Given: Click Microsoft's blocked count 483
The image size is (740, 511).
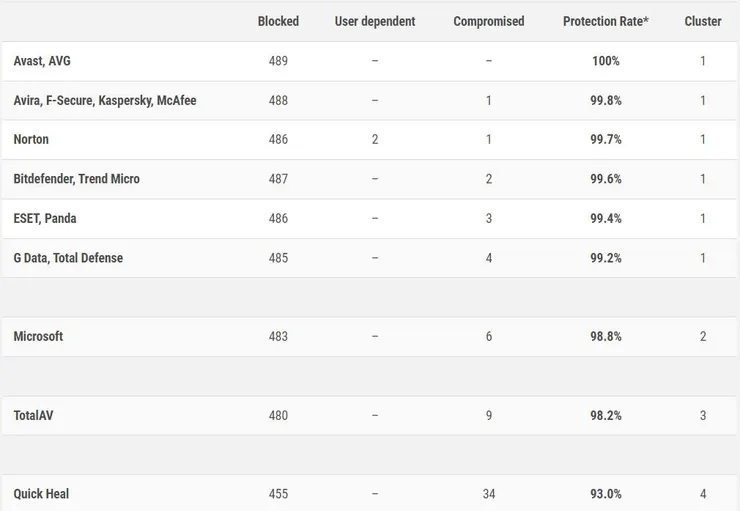Looking at the screenshot, I should tap(278, 336).
